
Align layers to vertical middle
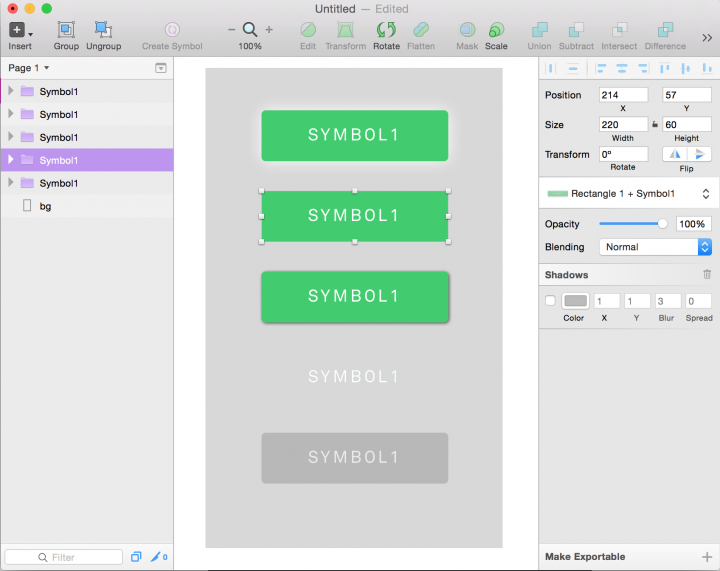click(x=686, y=69)
